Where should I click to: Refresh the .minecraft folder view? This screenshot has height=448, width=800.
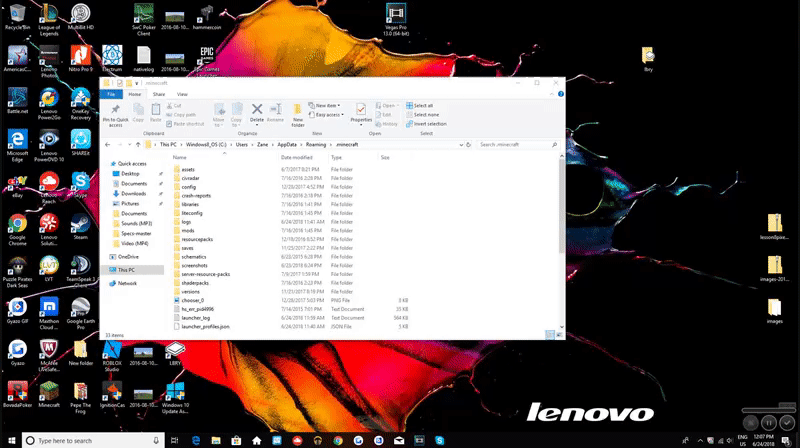(468, 145)
